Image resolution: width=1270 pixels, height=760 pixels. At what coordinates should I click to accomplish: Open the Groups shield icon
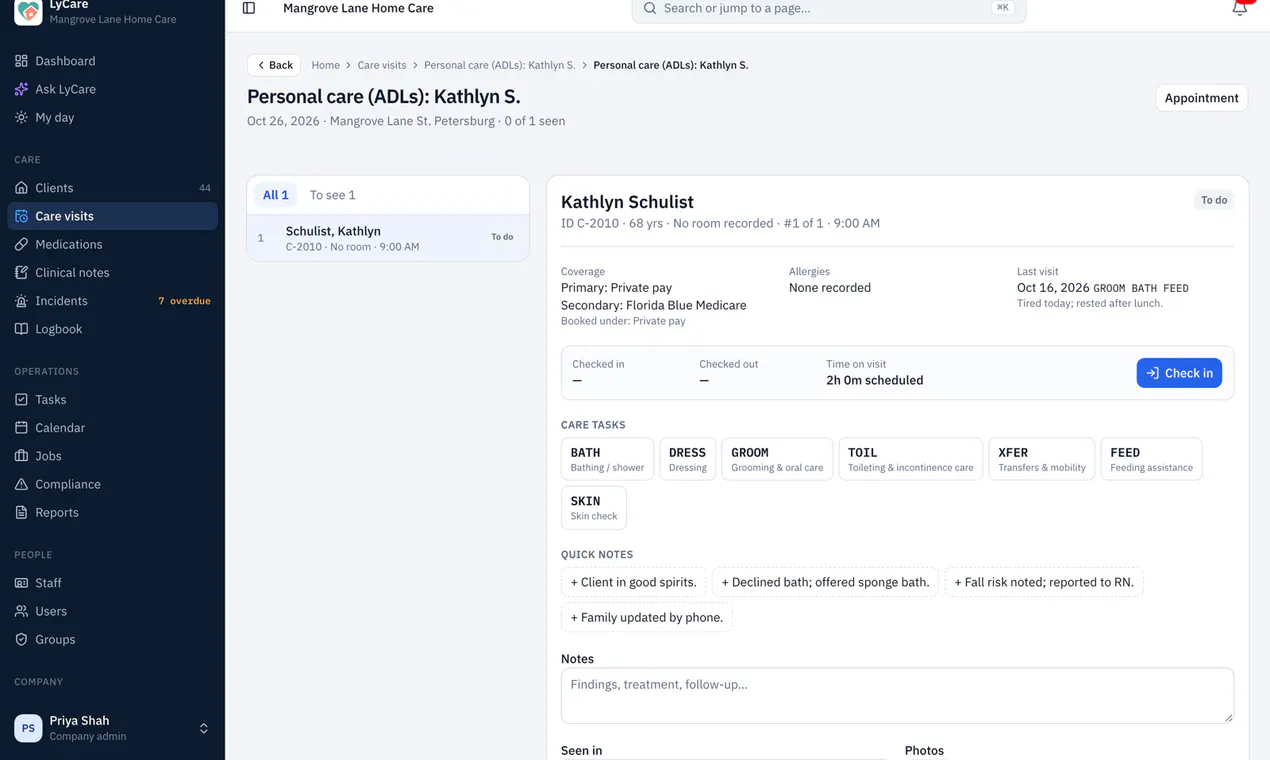pyautogui.click(x=21, y=639)
